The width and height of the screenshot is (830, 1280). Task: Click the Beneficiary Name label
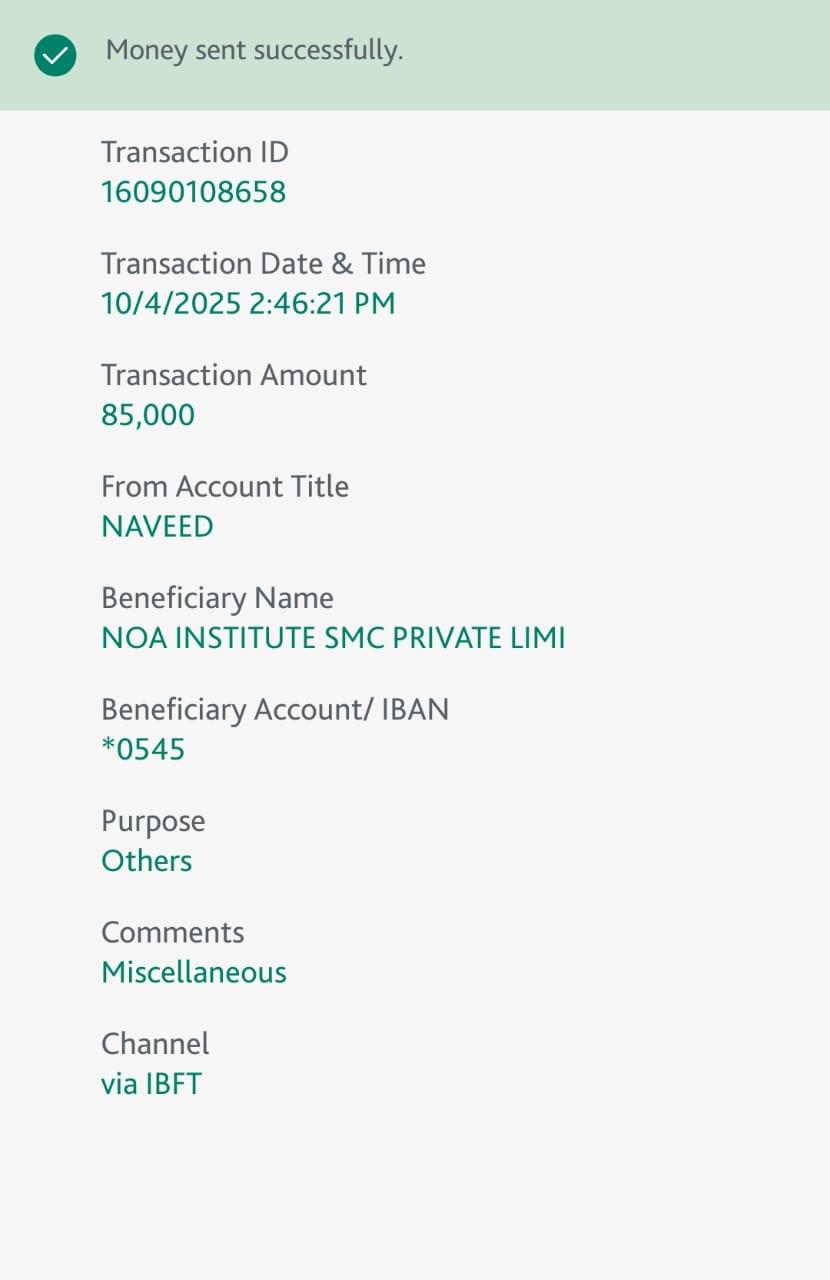point(217,598)
